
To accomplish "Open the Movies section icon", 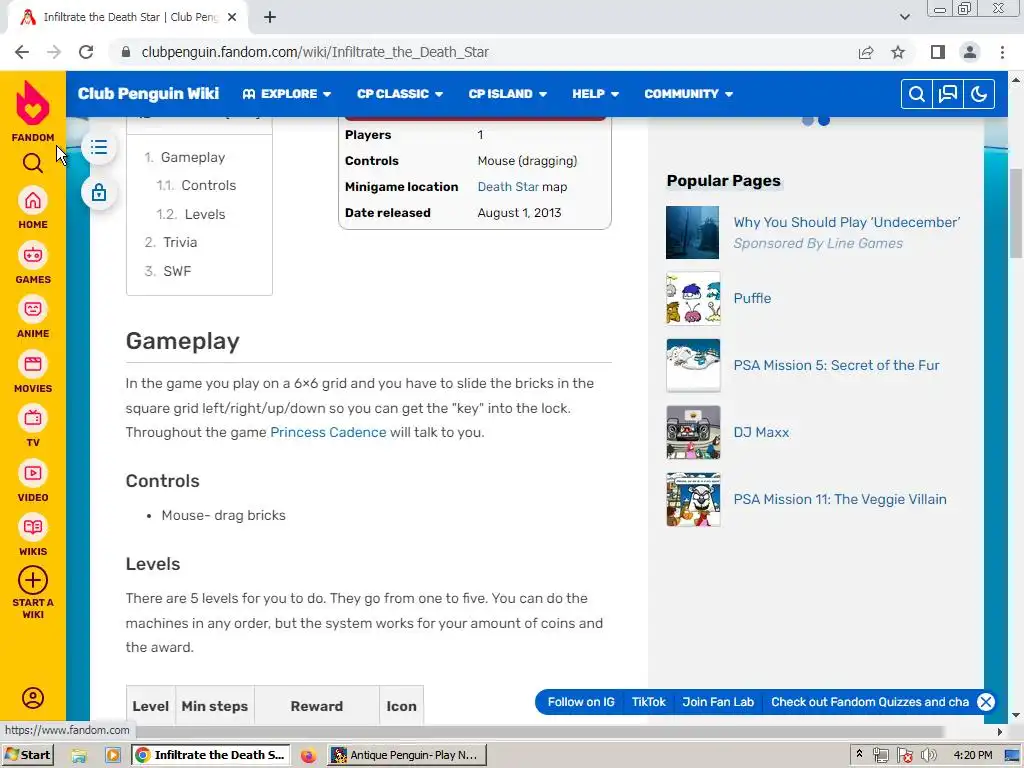I will [33, 364].
